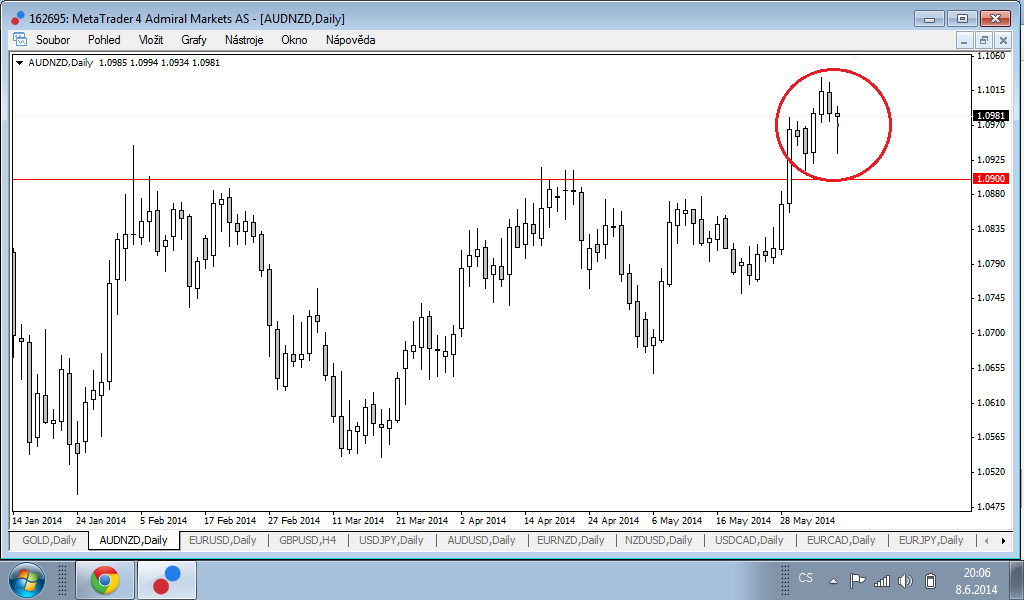Open the volume speaker tray icon
Viewport: 1024px width, 600px height.
pos(905,580)
